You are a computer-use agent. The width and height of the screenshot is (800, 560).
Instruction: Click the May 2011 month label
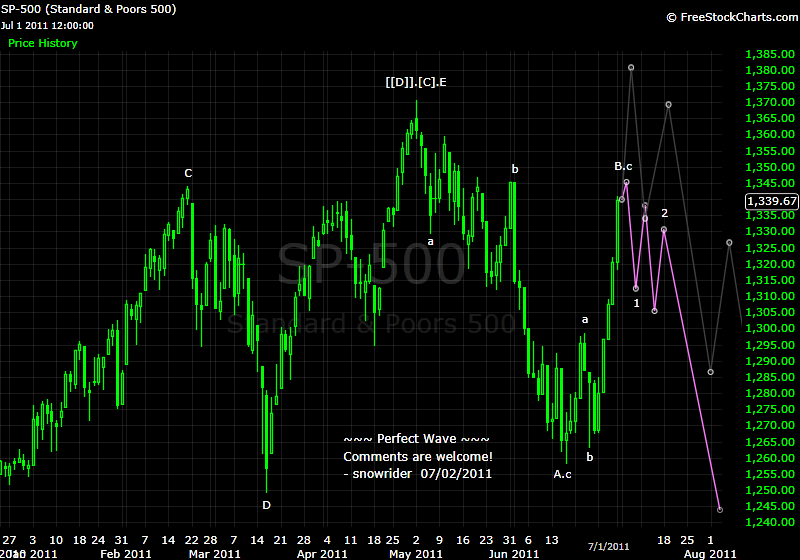(416, 554)
